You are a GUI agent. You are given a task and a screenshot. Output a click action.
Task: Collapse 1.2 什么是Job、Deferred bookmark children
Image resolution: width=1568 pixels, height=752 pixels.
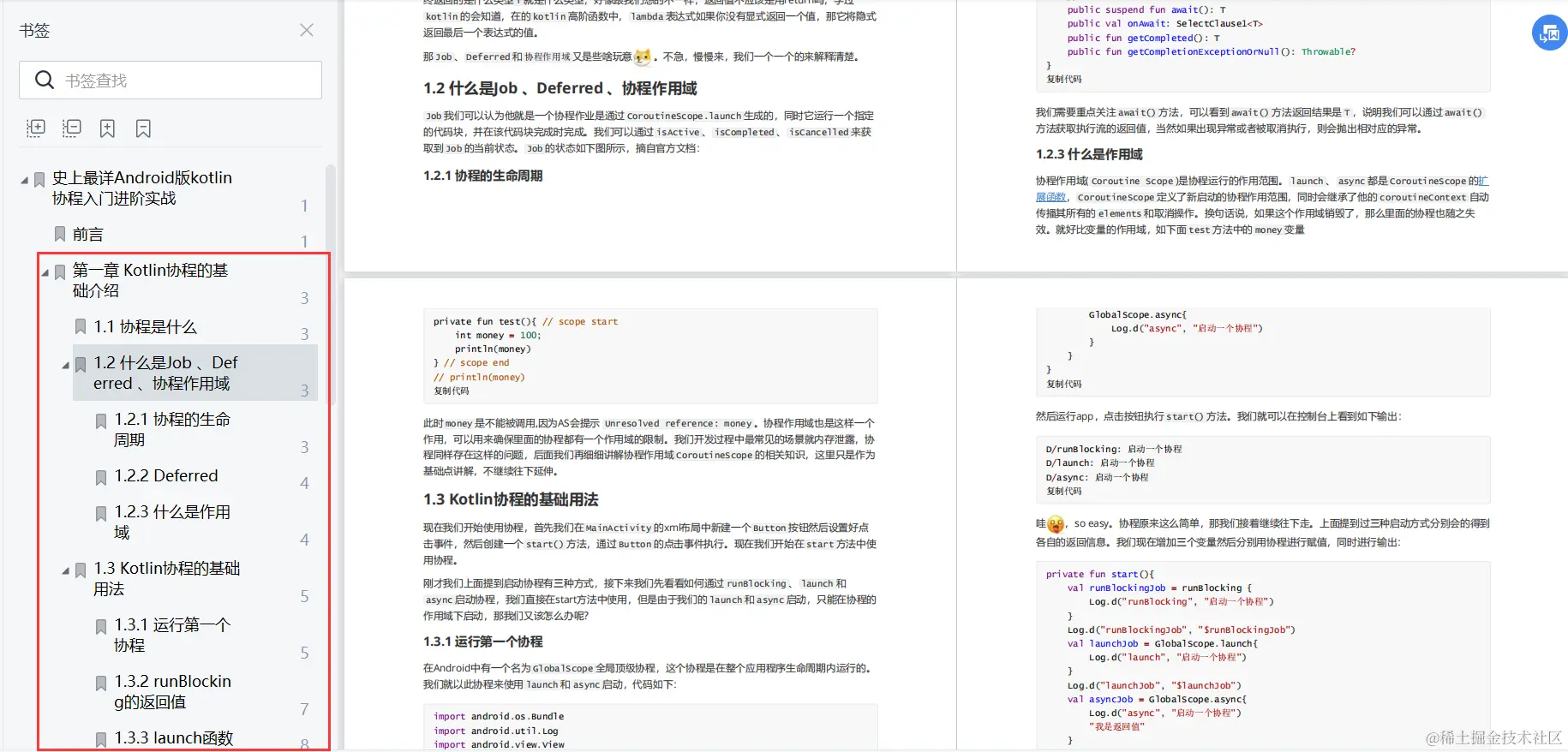coord(65,365)
